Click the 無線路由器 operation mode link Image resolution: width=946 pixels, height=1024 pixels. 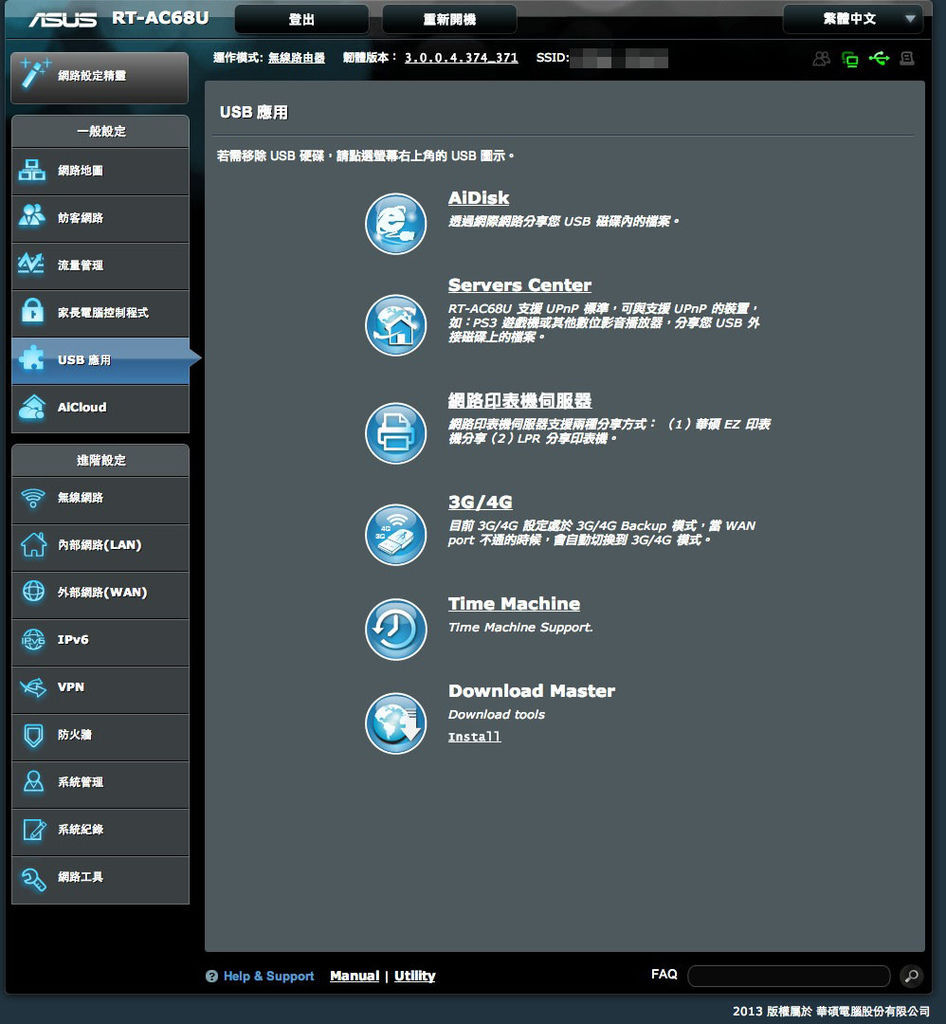pyautogui.click(x=296, y=58)
